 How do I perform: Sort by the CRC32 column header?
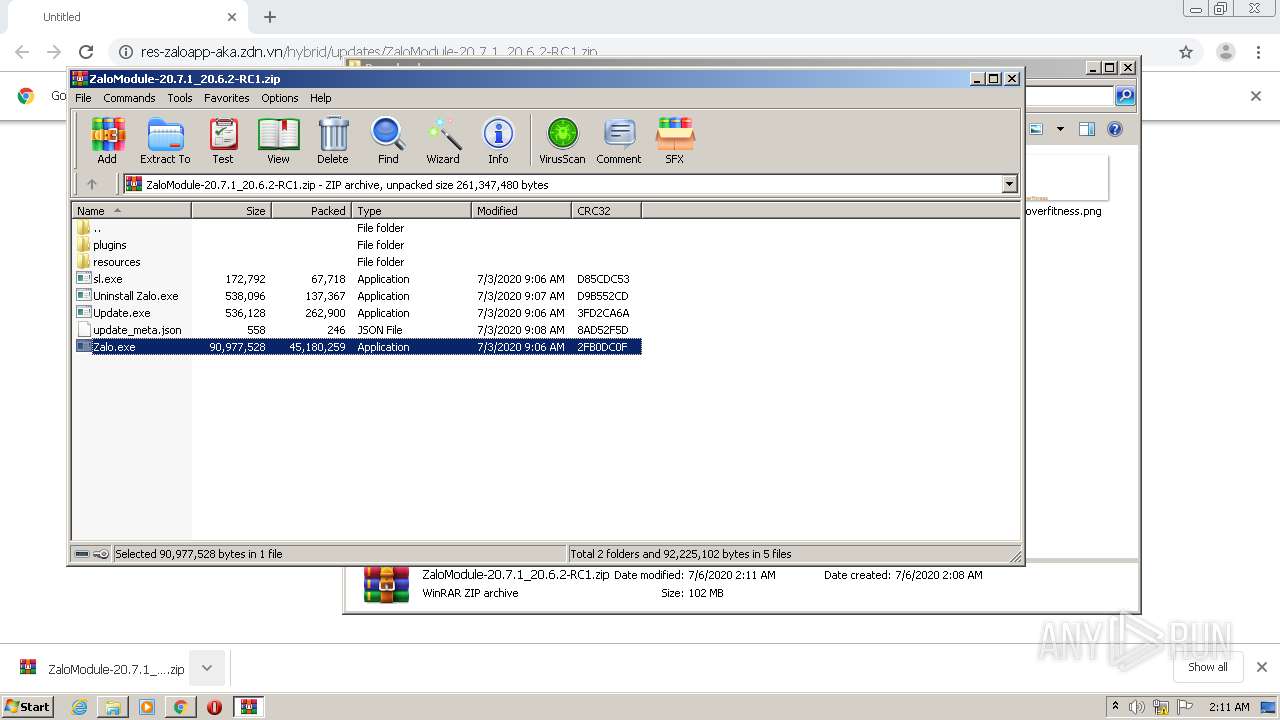pos(607,211)
